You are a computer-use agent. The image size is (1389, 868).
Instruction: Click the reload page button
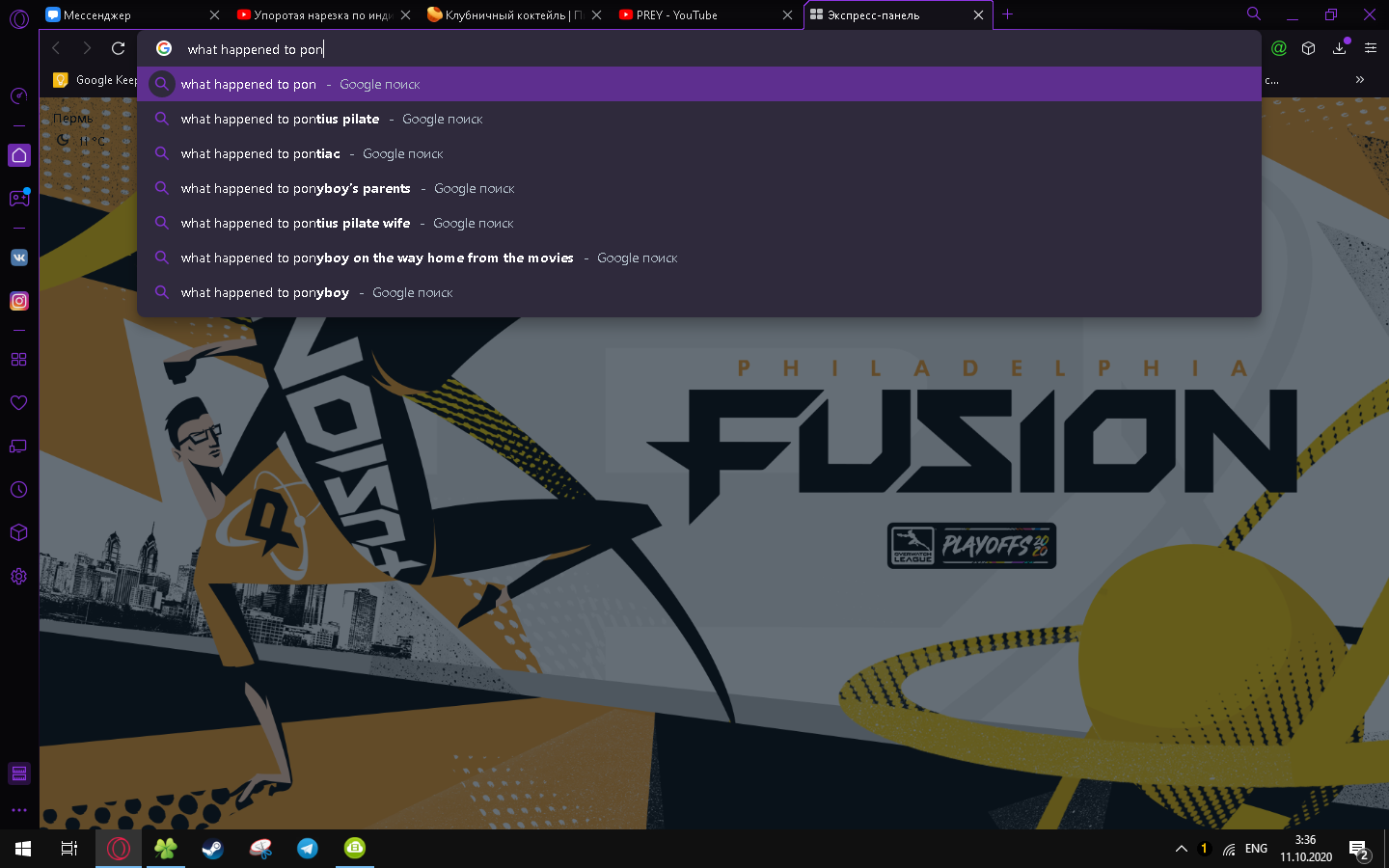[119, 48]
